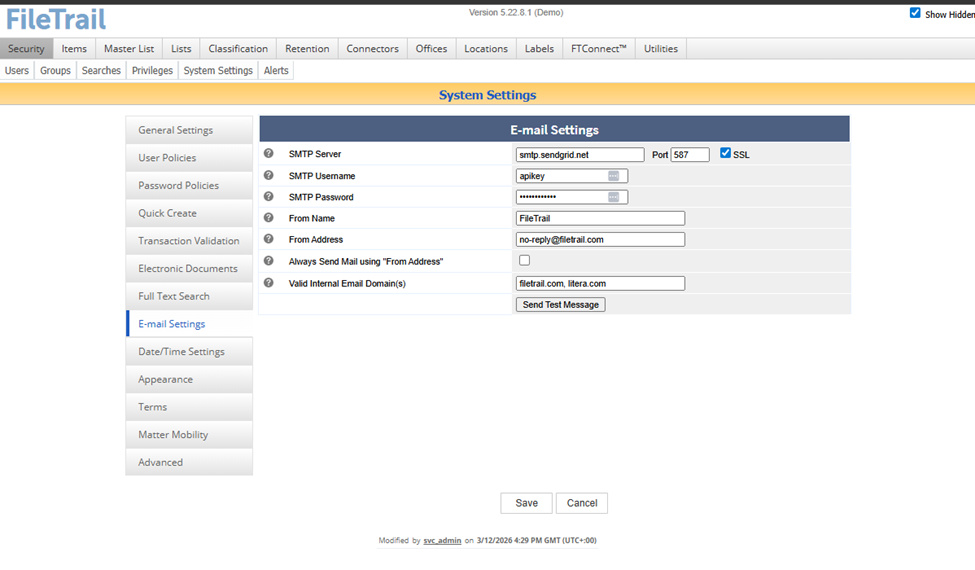Open the Labels tab

539,48
